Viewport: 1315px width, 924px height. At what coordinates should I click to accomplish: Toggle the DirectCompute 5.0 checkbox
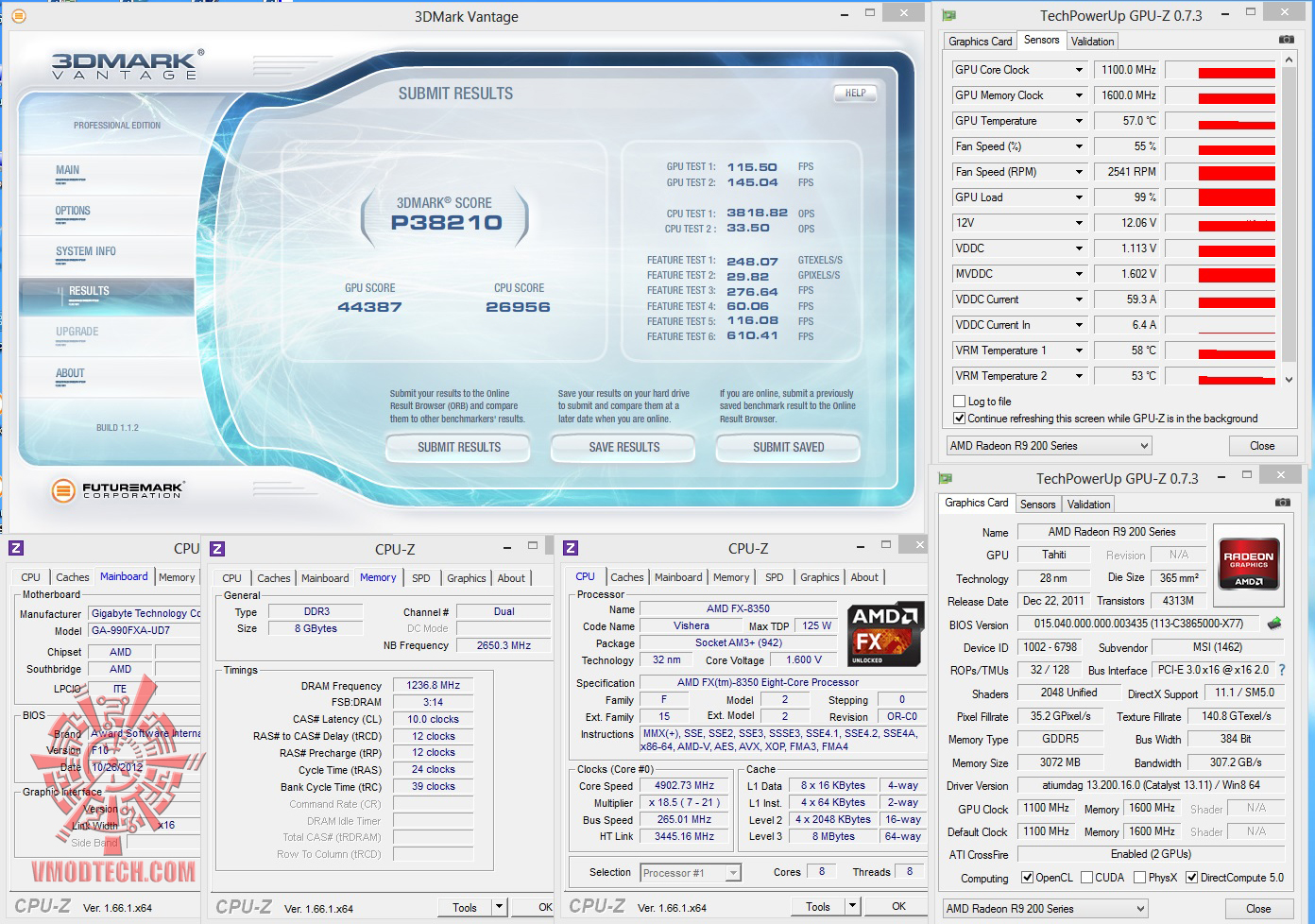pos(1192,878)
